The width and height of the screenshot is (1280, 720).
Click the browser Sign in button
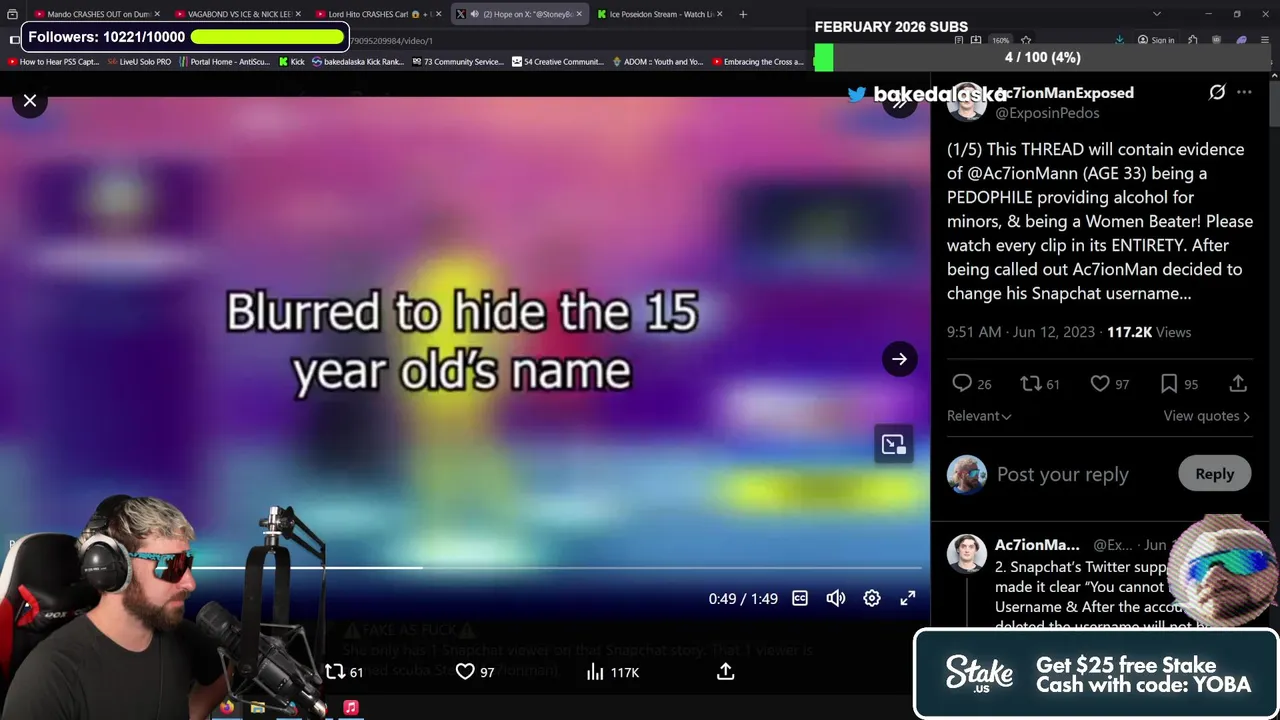(1156, 40)
